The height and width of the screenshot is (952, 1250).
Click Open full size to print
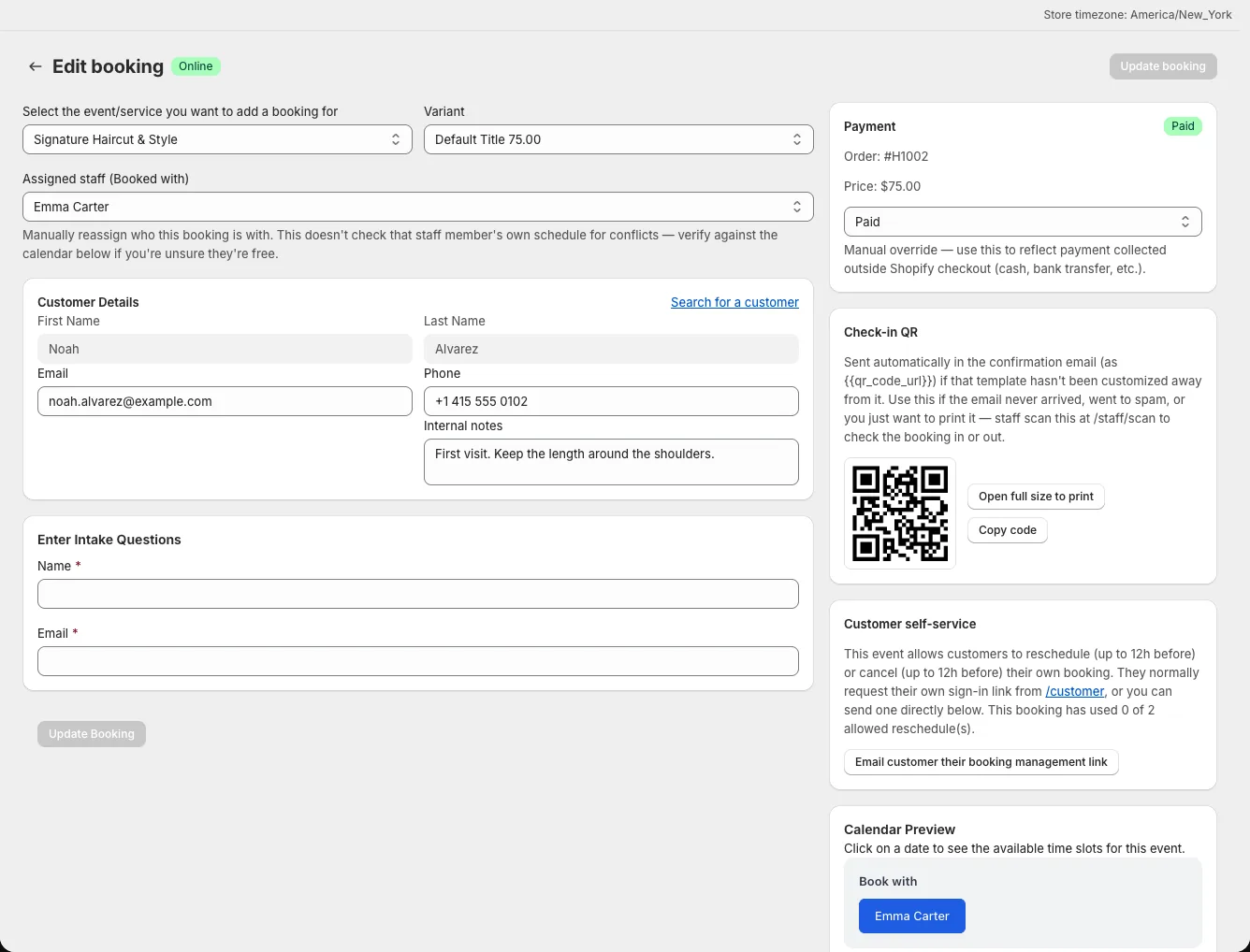[1036, 497]
